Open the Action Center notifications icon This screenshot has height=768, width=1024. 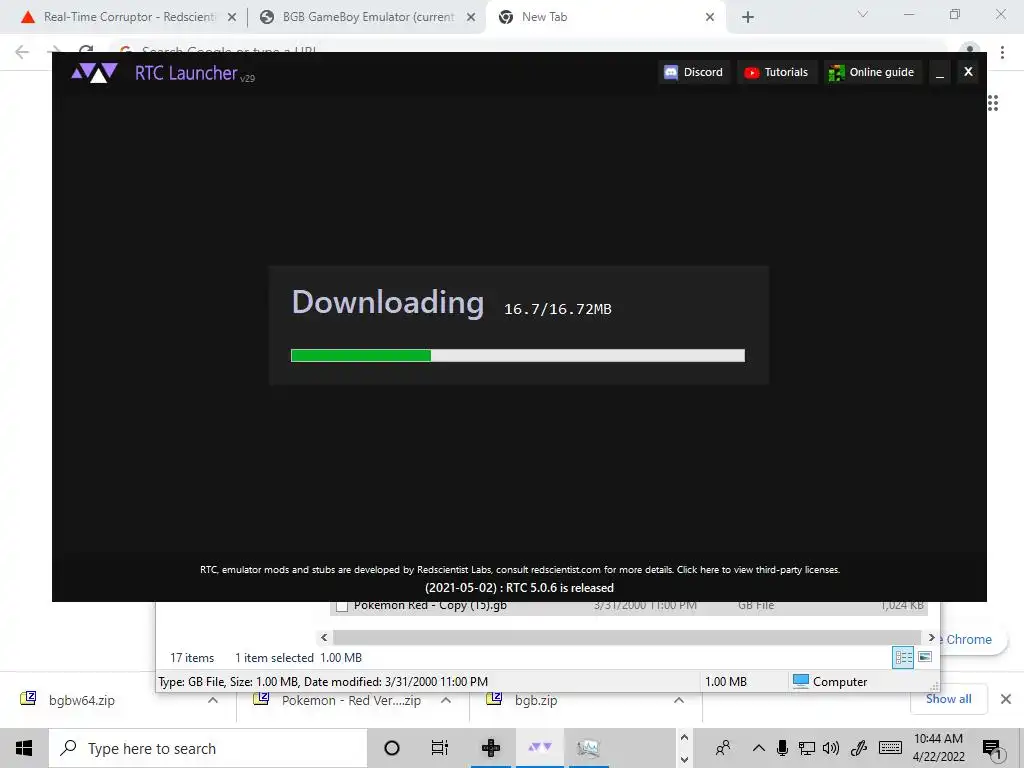click(x=992, y=748)
